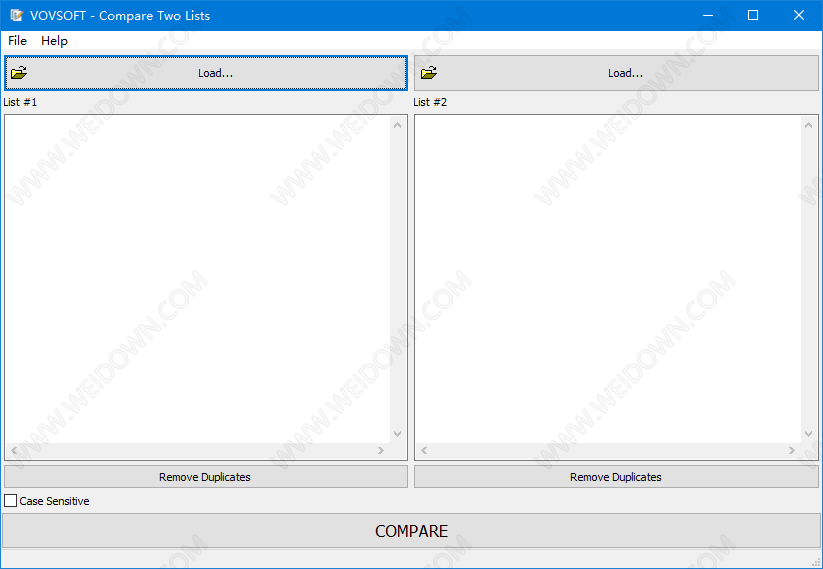Click List #1 horizontal scrollbar left arrow

pos(14,450)
